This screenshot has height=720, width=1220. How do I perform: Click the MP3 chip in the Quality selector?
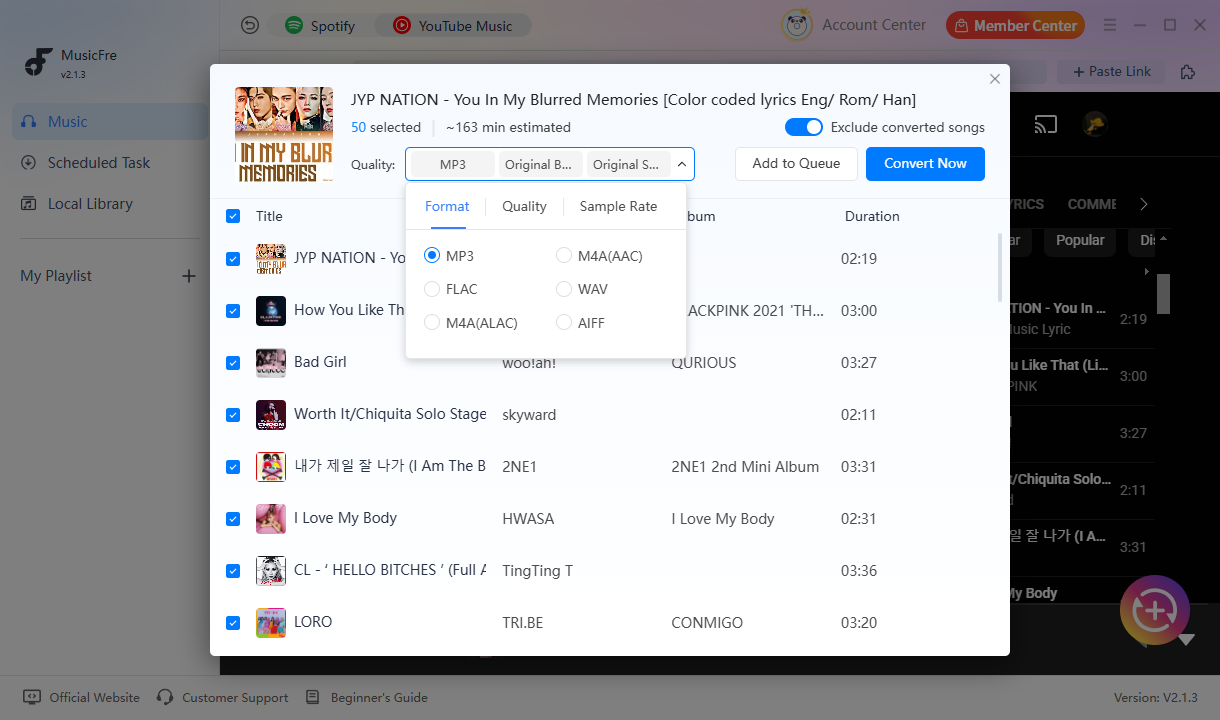[453, 164]
